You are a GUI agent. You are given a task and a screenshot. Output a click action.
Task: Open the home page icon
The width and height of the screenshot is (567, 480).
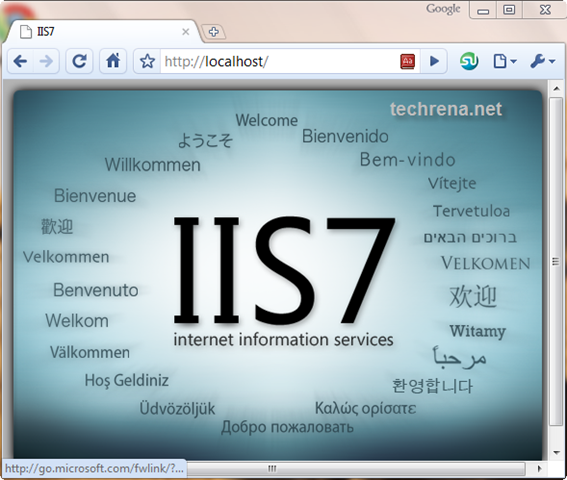coord(113,61)
